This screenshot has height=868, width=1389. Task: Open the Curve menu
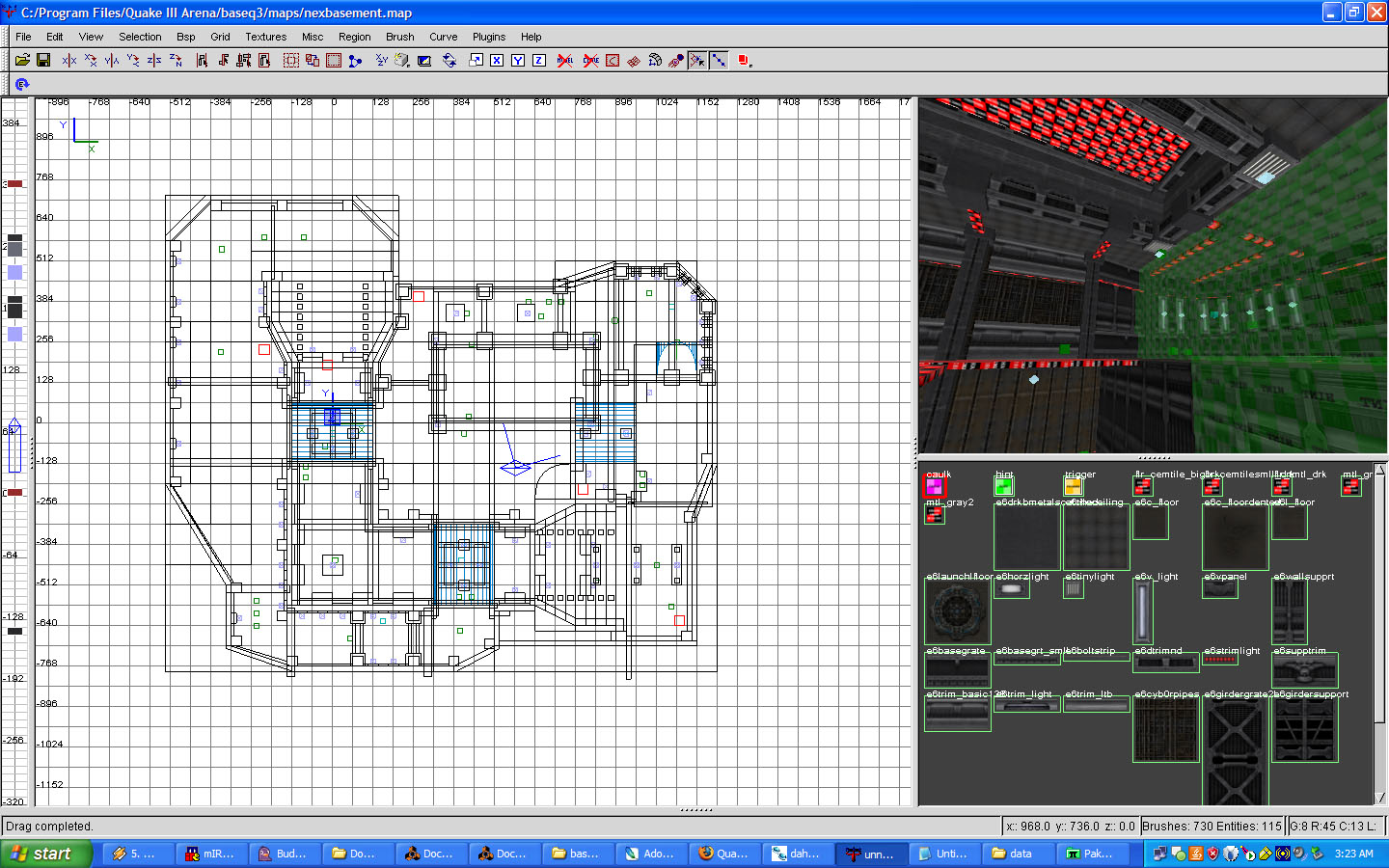coord(443,37)
